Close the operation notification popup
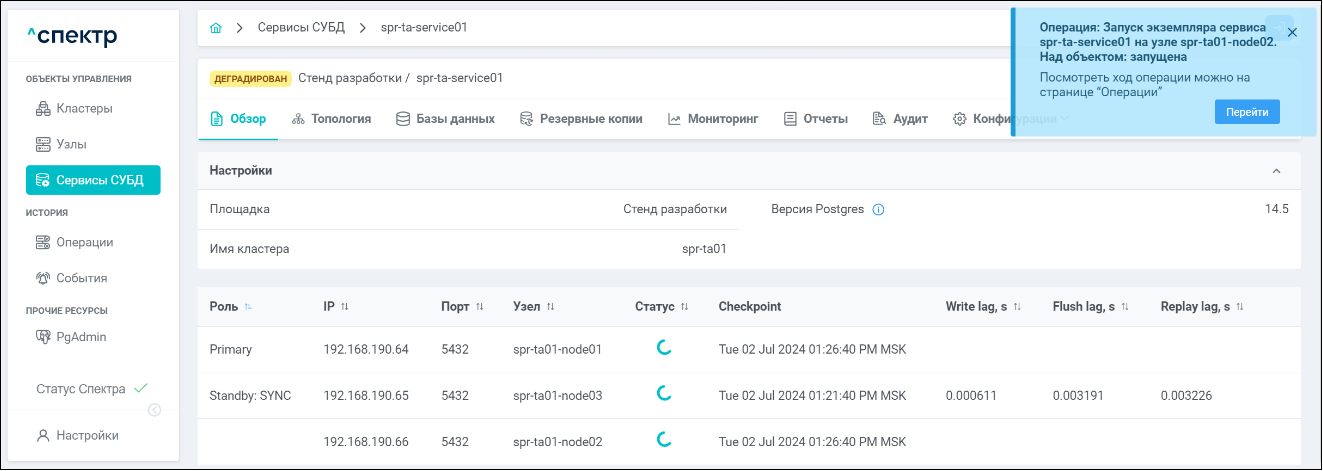Image resolution: width=1323 pixels, height=471 pixels. (1292, 32)
